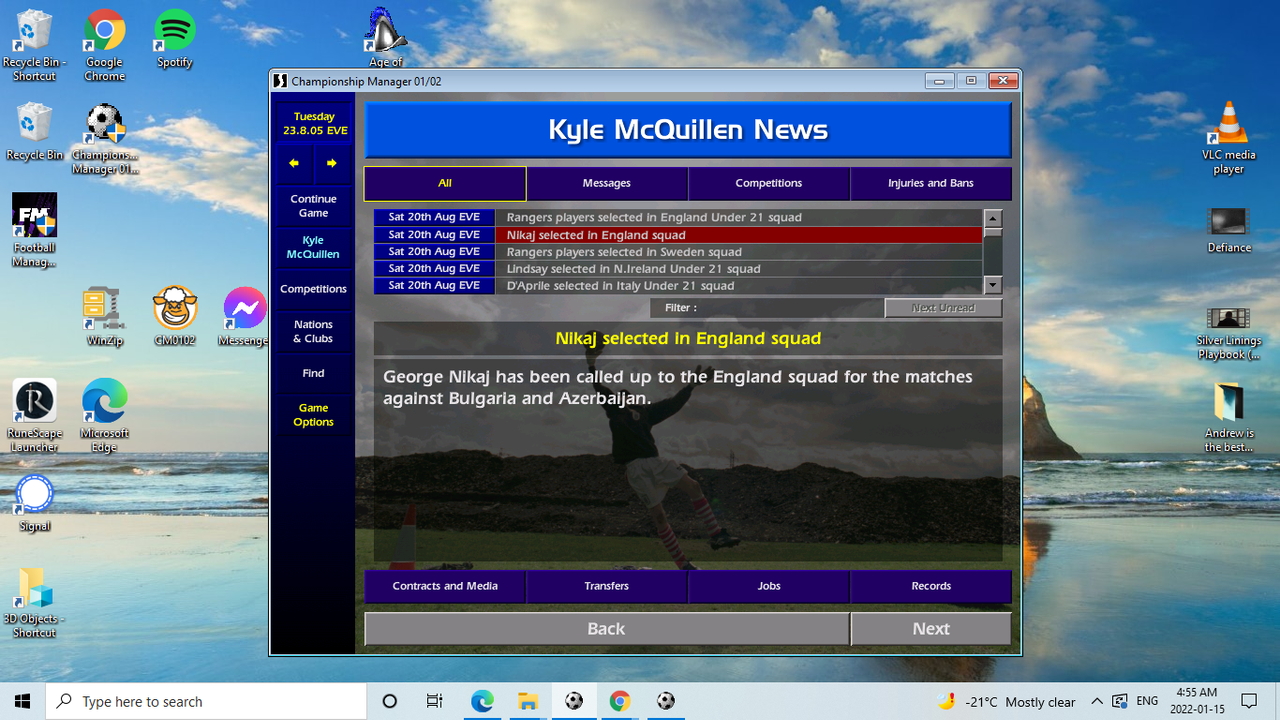Image resolution: width=1280 pixels, height=720 pixels.
Task: Open Age of Empires desktop icon
Action: pos(385,38)
